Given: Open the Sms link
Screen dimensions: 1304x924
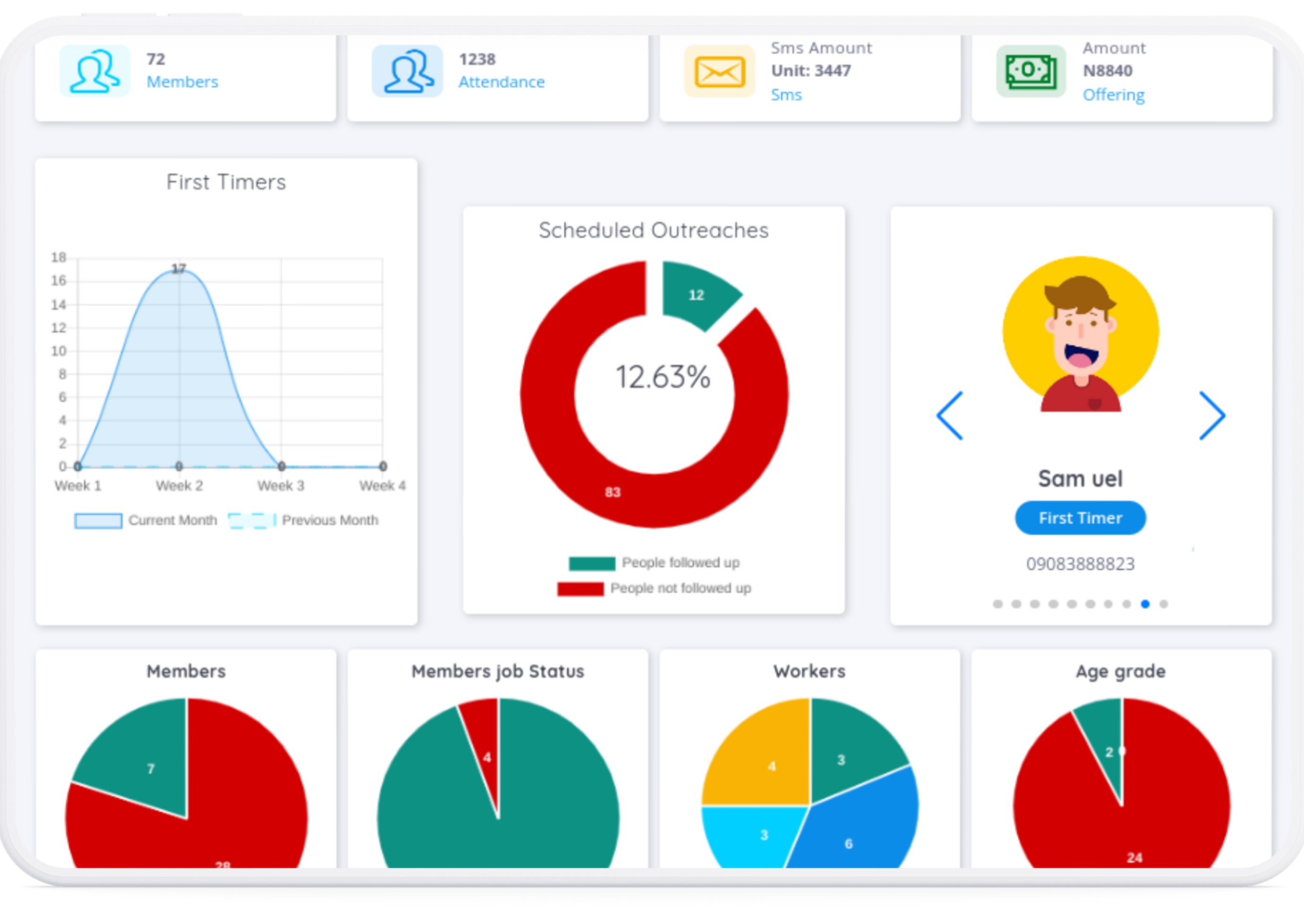Looking at the screenshot, I should [786, 94].
